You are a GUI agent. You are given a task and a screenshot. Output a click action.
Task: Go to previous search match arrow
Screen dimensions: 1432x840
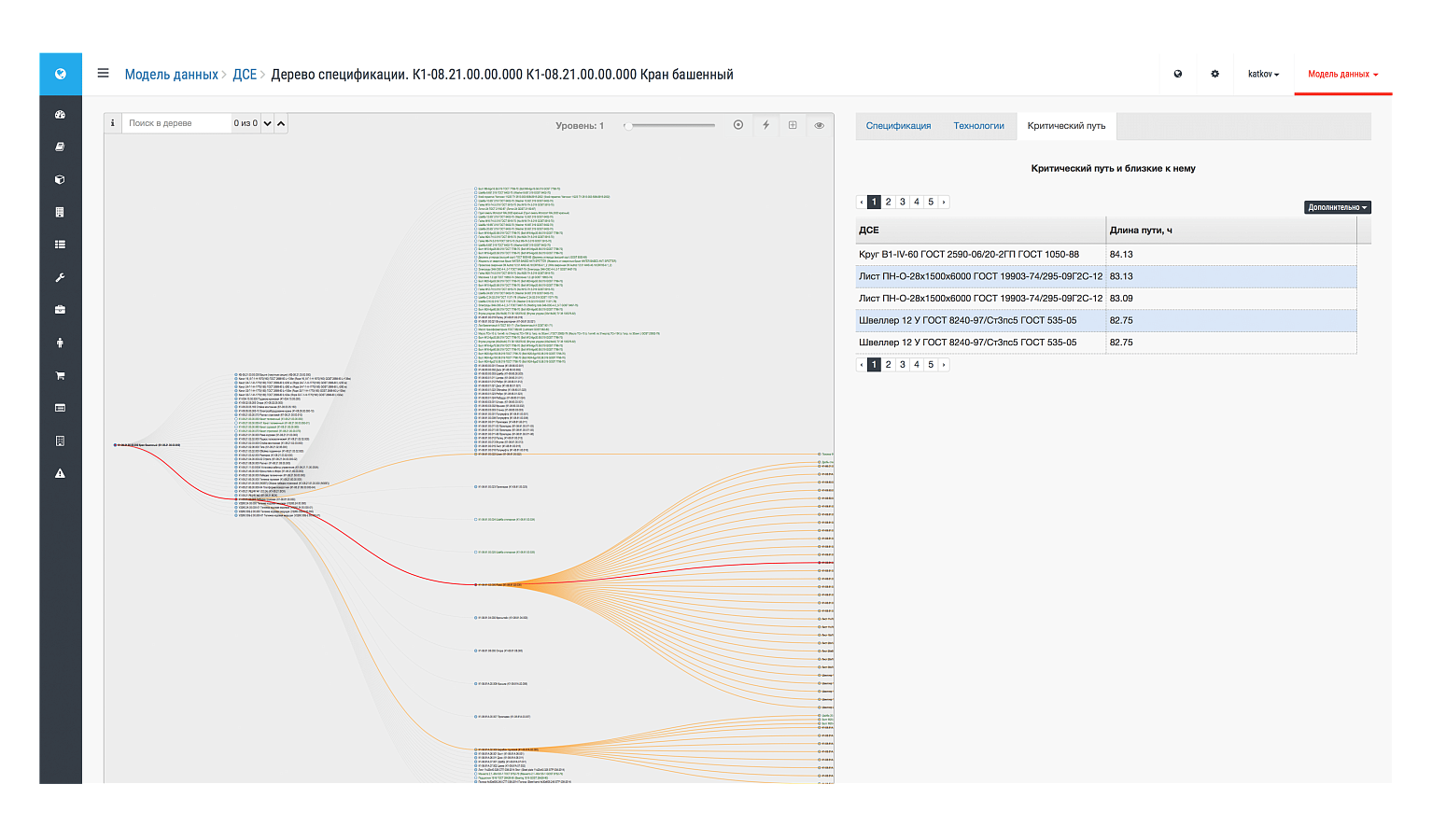[x=281, y=123]
